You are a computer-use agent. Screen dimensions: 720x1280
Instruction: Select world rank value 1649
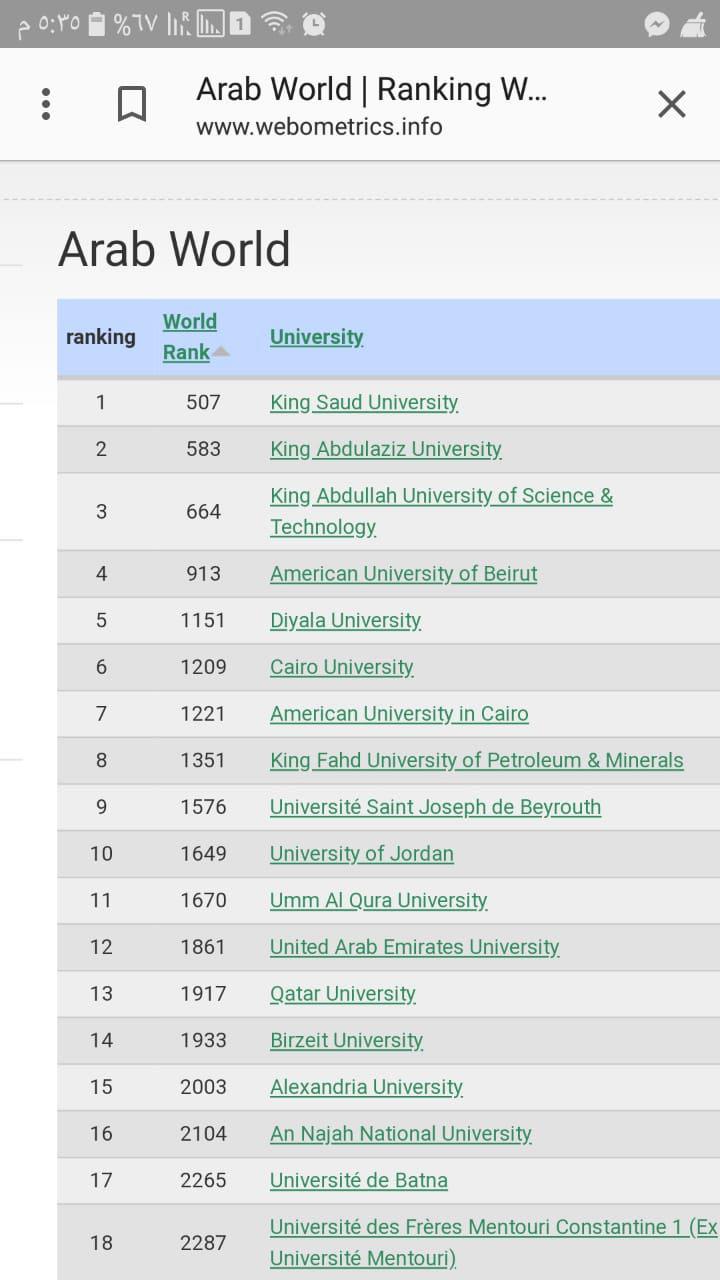tap(203, 854)
